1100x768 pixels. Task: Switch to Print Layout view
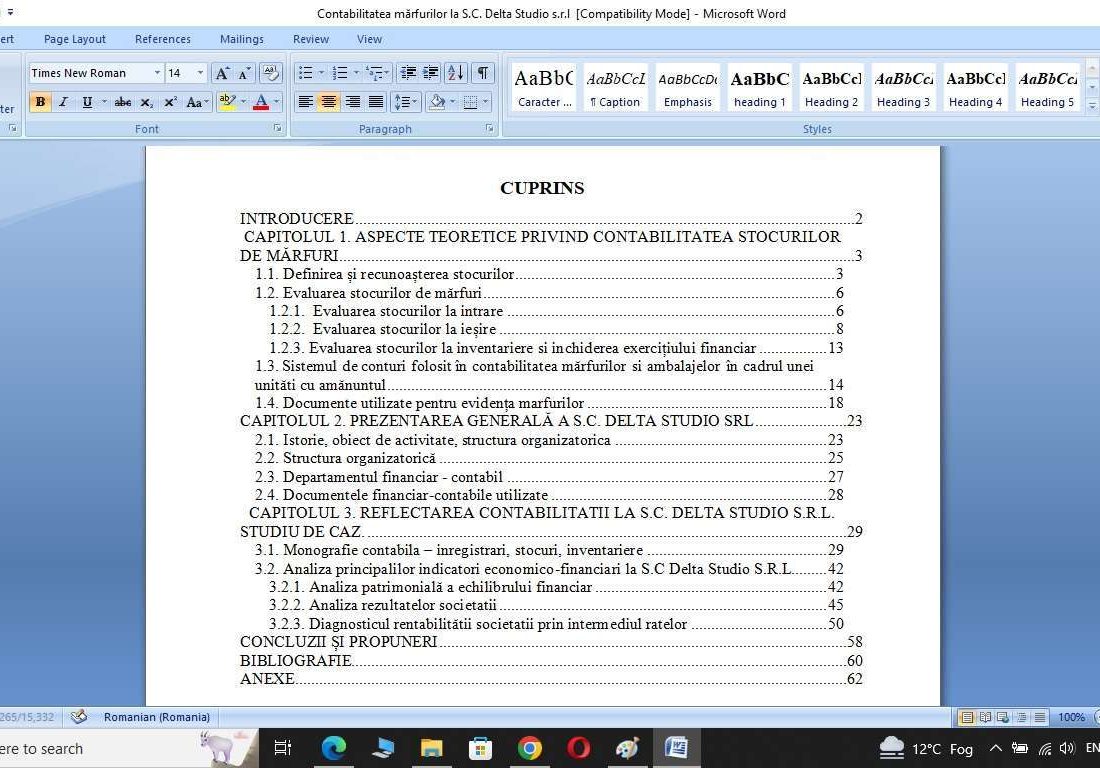(x=967, y=717)
